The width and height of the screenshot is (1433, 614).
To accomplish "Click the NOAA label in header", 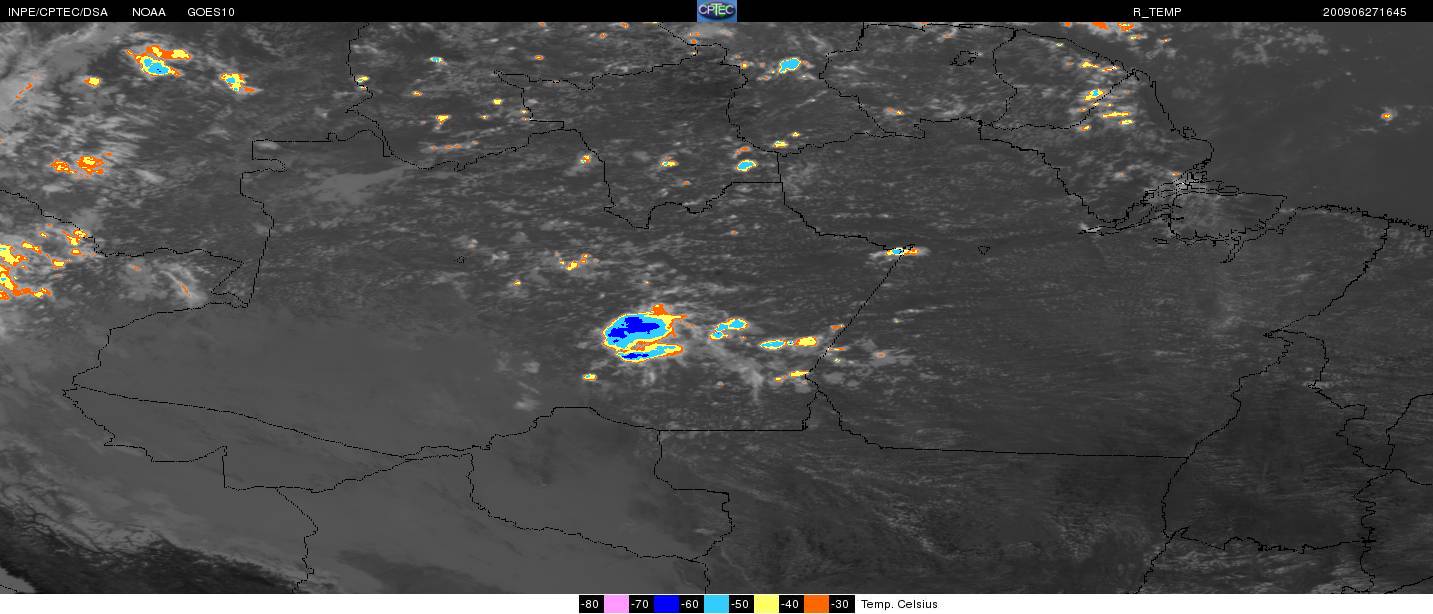I will 149,11.
